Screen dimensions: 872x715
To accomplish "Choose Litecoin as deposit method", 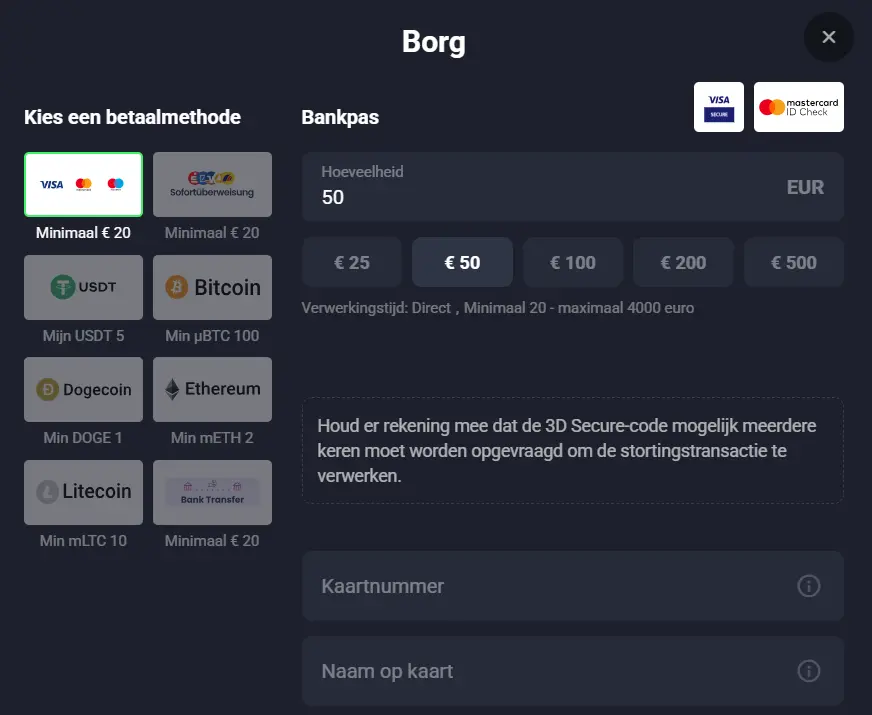I will point(83,492).
